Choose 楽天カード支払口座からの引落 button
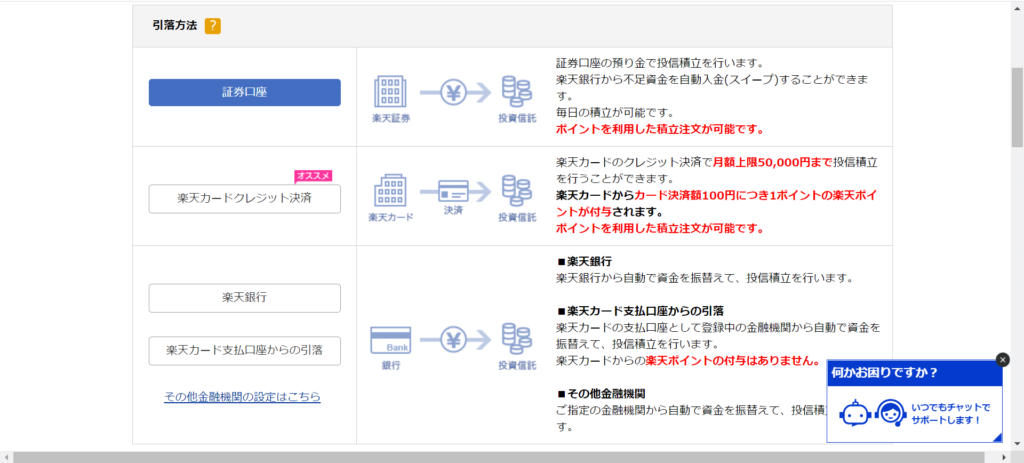Viewport: 1024px width, 463px height. point(244,351)
